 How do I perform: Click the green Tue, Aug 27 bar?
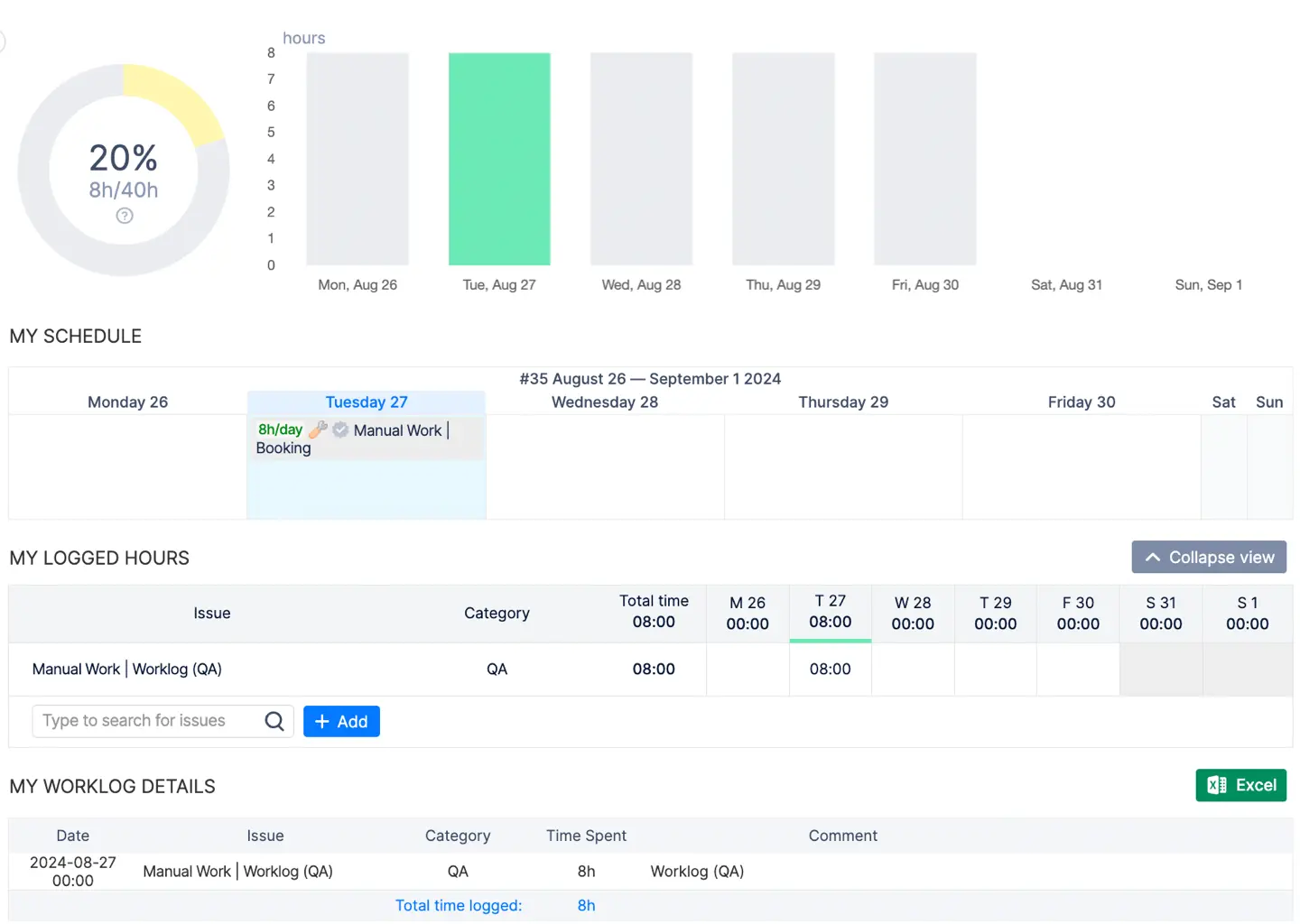[x=499, y=159]
